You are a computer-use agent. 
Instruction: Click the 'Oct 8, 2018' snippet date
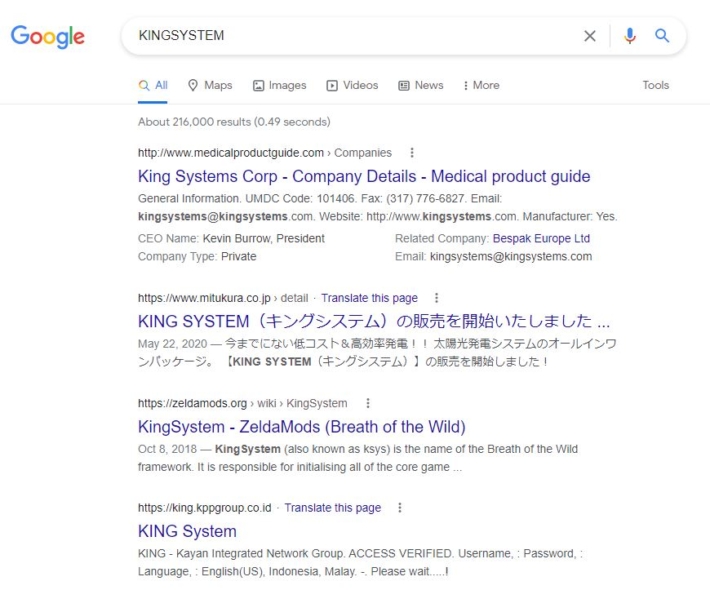[168, 449]
